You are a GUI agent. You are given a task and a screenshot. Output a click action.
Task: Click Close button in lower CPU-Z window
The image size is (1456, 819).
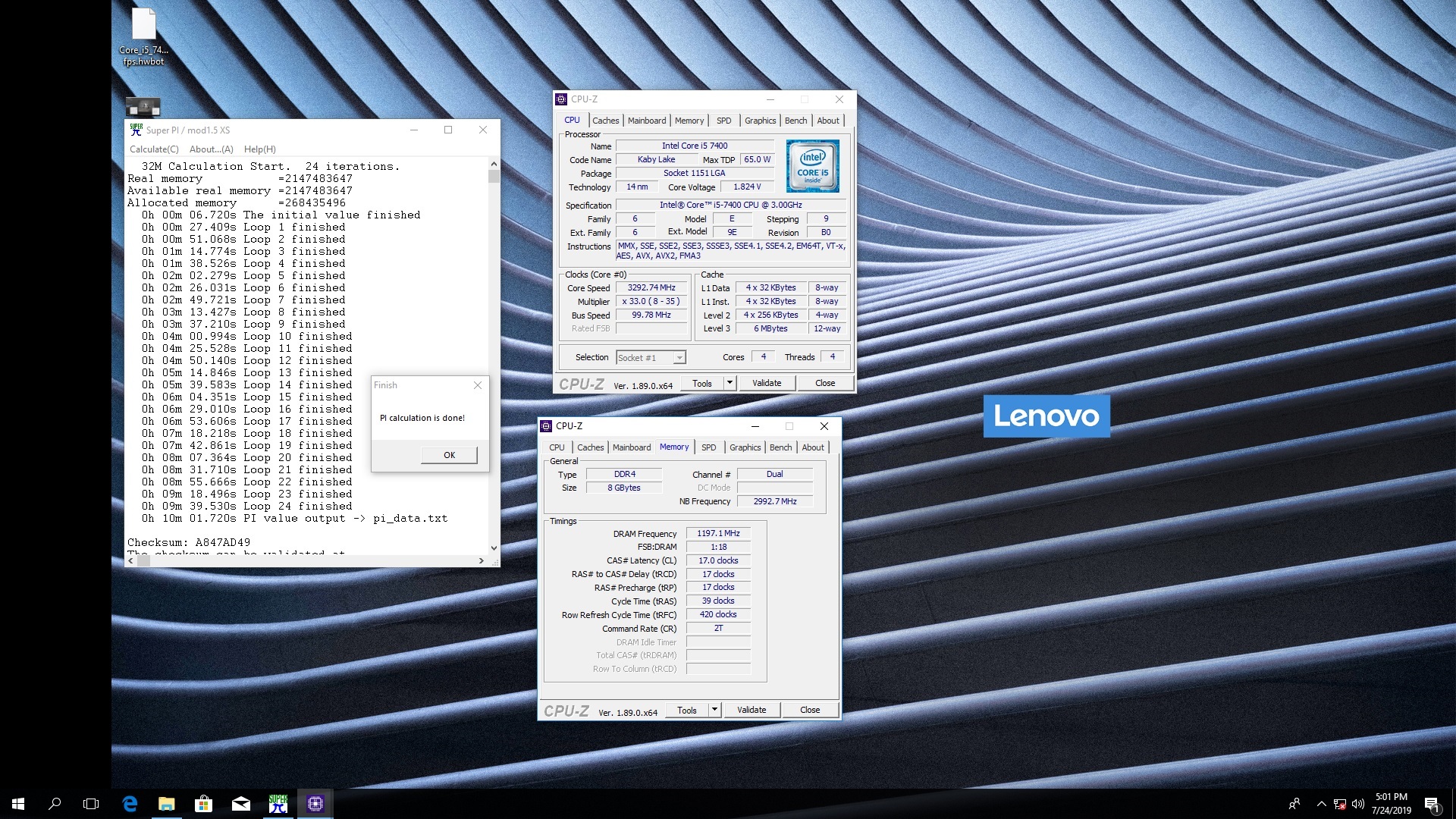pyautogui.click(x=810, y=711)
